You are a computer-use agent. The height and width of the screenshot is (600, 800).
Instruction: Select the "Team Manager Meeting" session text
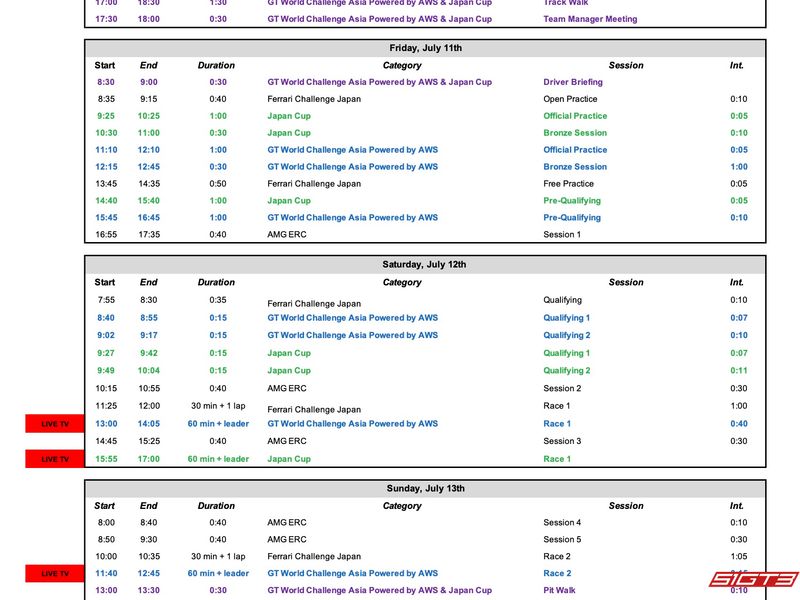pyautogui.click(x=590, y=19)
